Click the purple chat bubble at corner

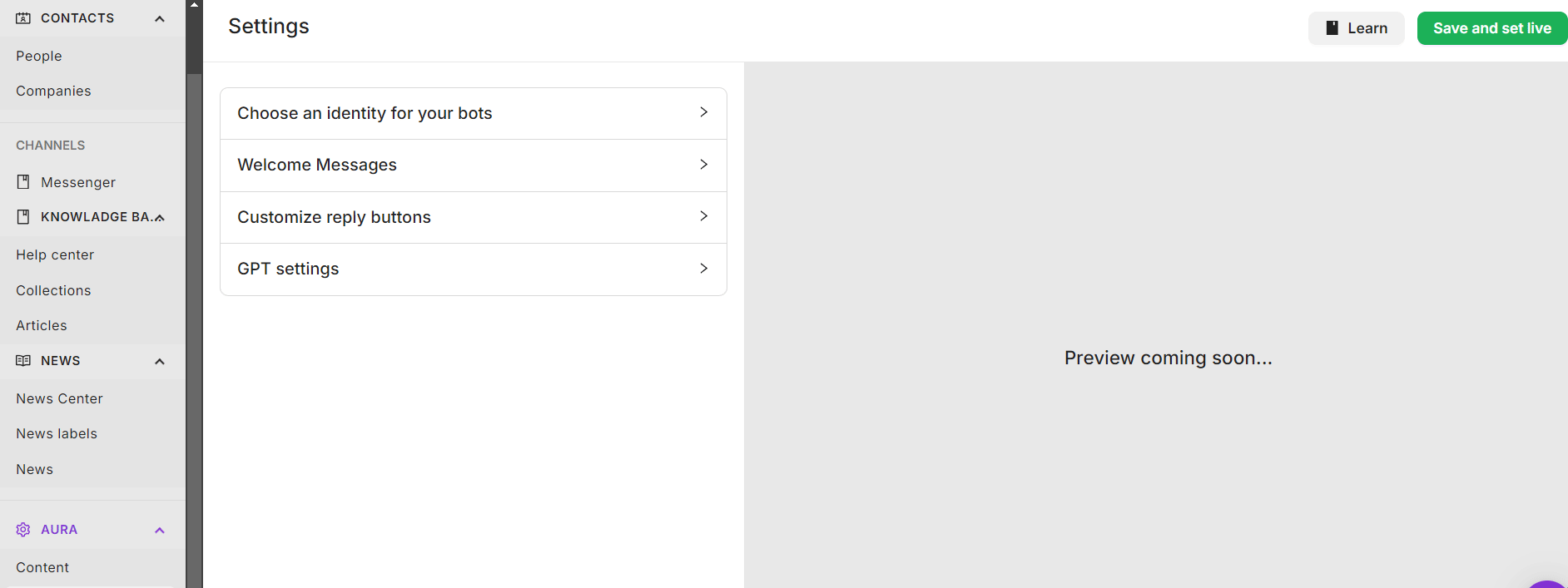click(x=1548, y=584)
